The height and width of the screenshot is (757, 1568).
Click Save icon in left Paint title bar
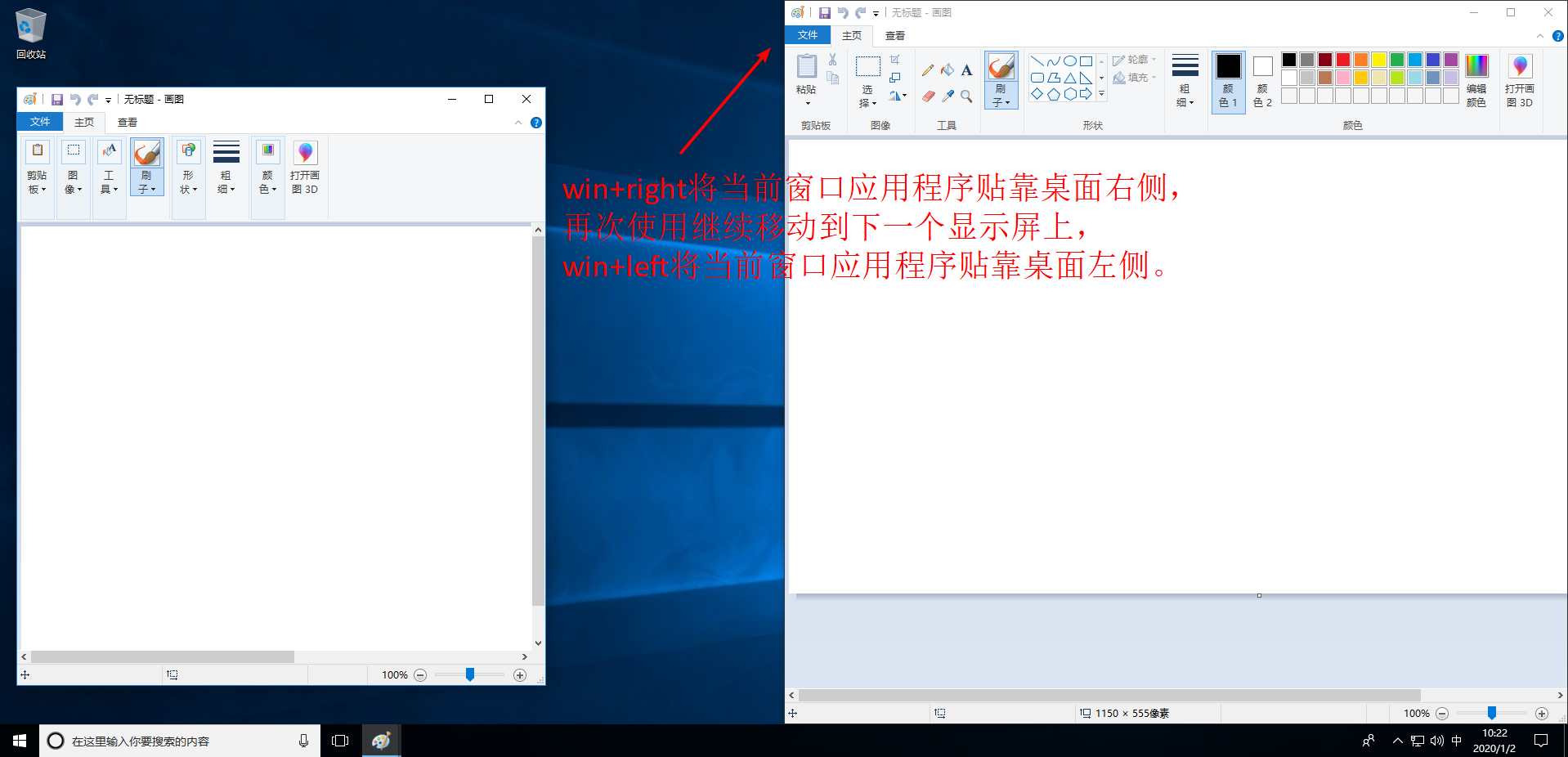[57, 100]
